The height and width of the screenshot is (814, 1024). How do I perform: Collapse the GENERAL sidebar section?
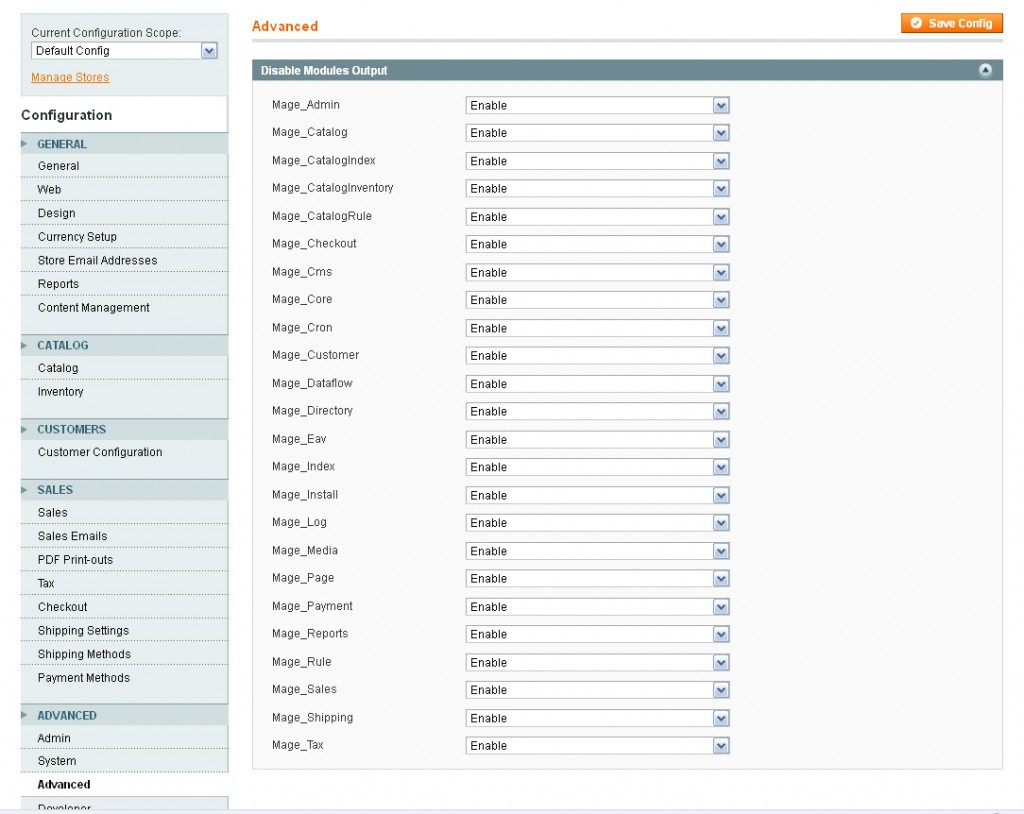[124, 144]
